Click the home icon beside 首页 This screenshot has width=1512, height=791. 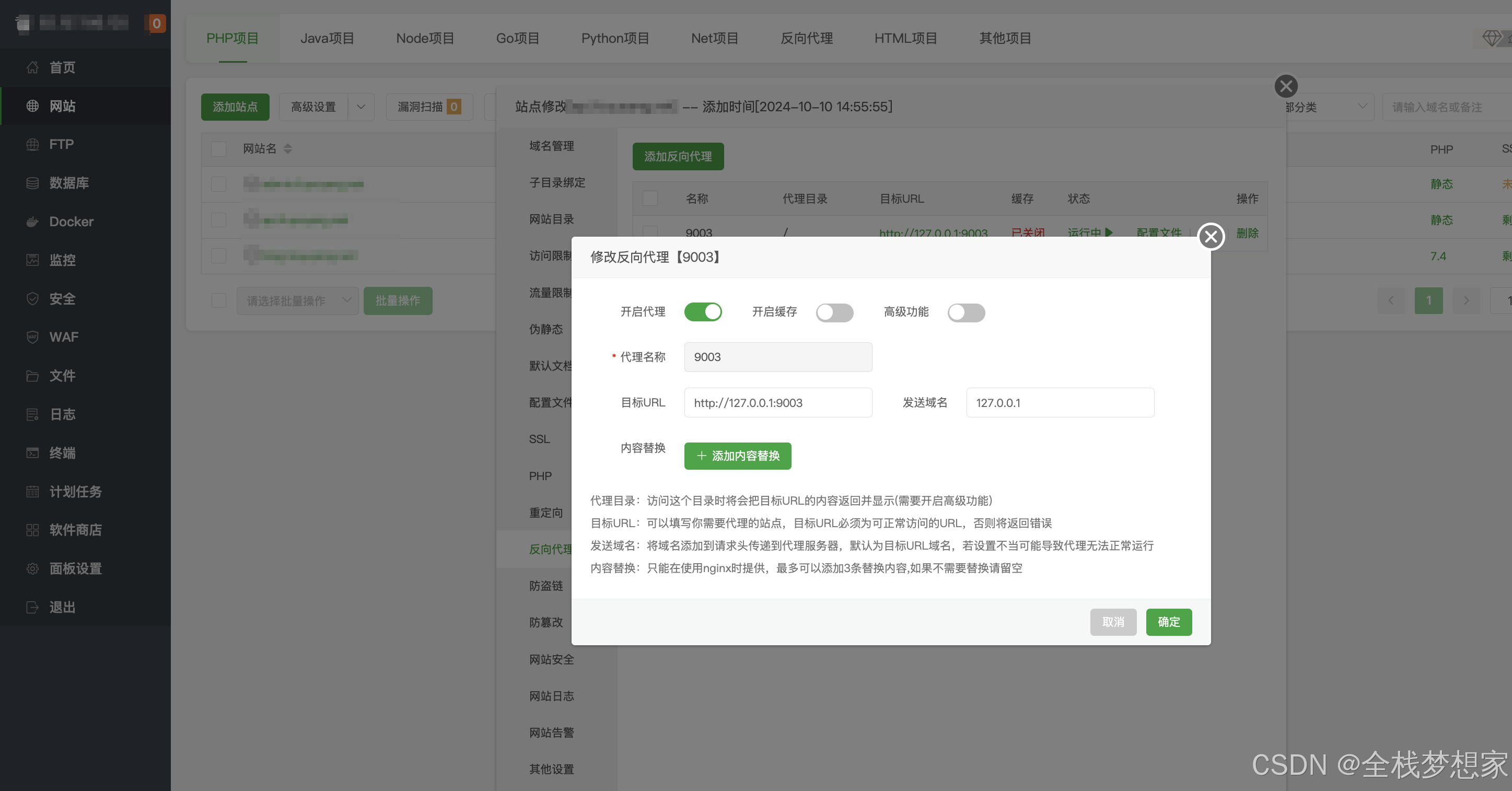coord(32,67)
